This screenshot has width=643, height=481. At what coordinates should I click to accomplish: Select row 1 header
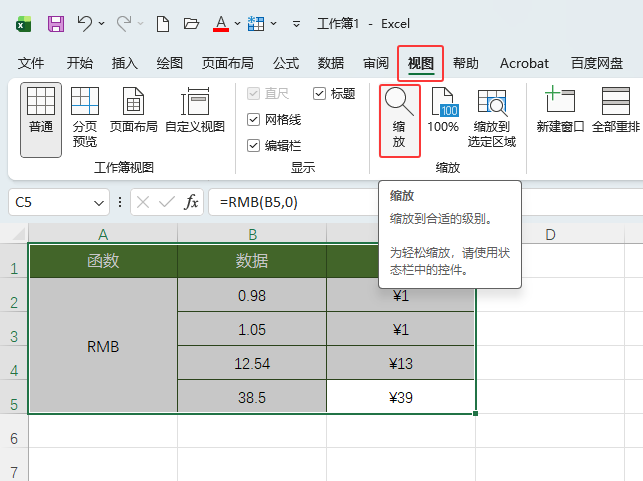[14, 261]
